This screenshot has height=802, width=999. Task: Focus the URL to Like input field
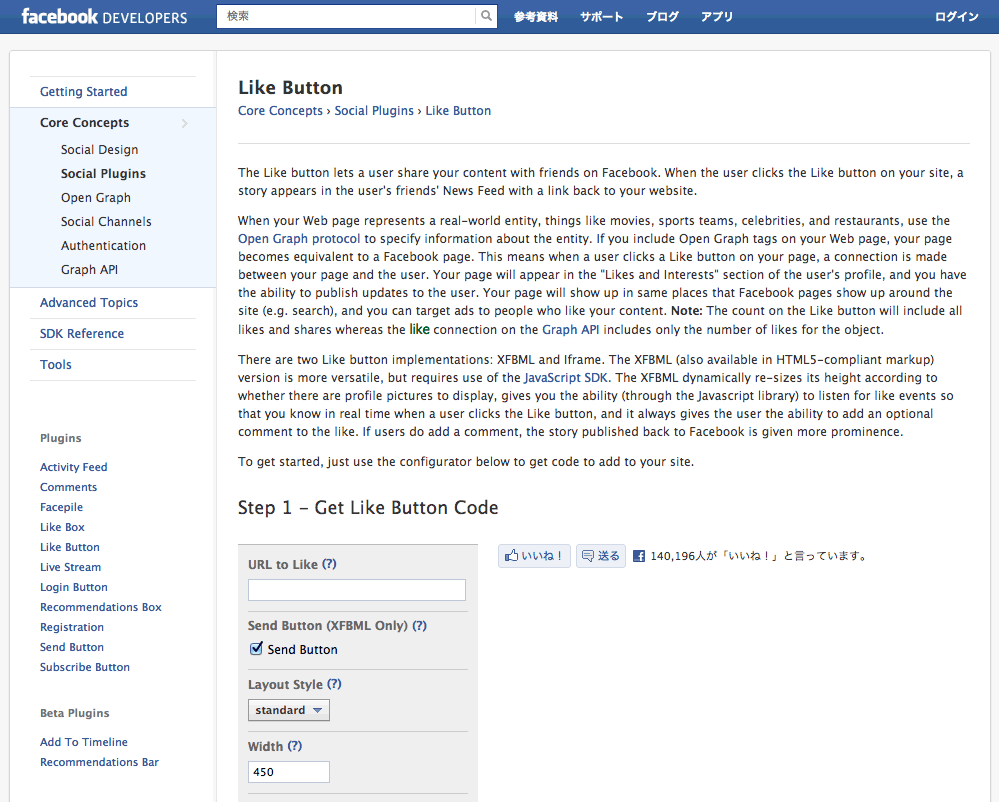click(357, 590)
